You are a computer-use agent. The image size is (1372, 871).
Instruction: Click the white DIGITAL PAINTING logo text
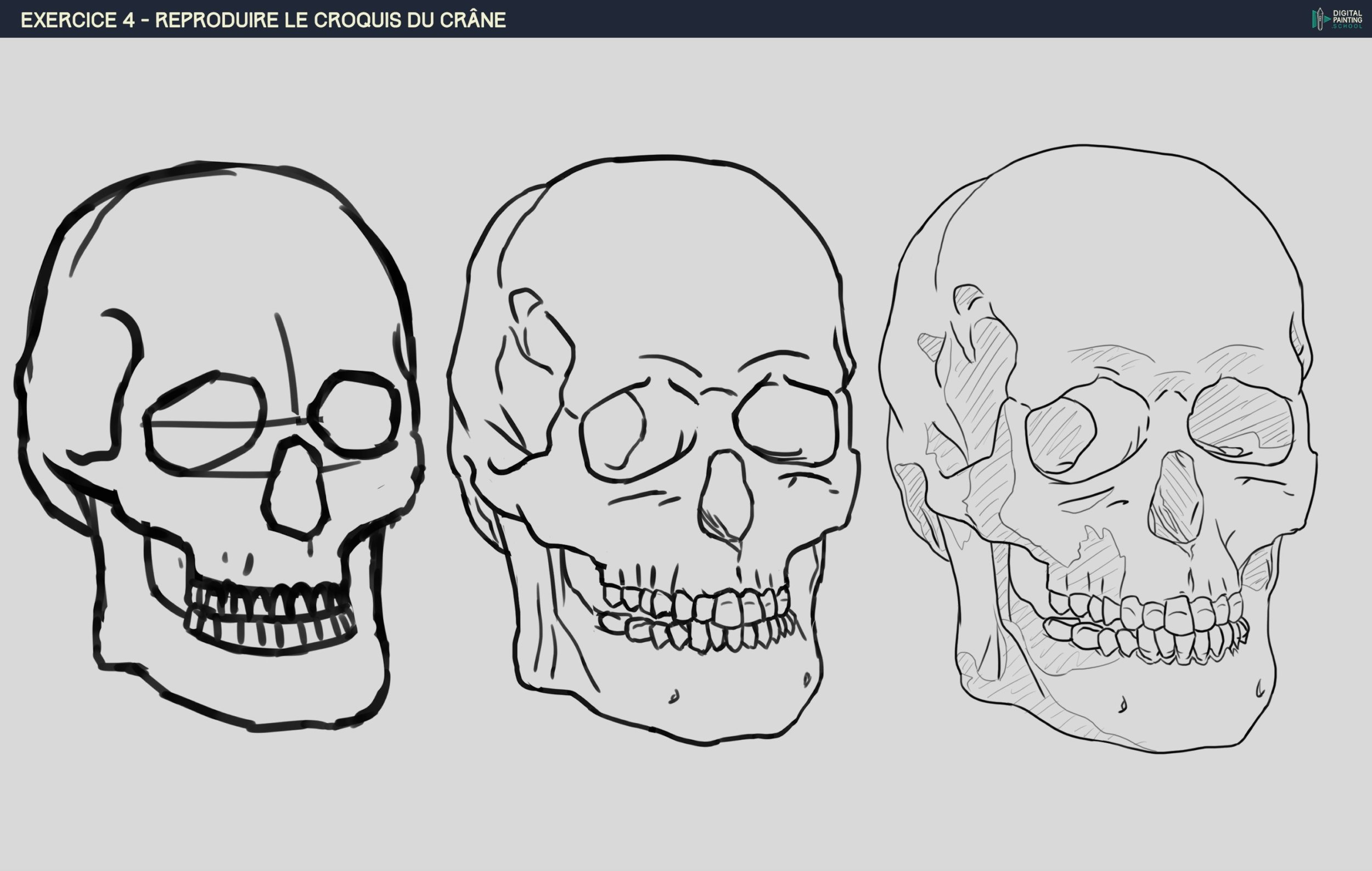(x=1346, y=16)
